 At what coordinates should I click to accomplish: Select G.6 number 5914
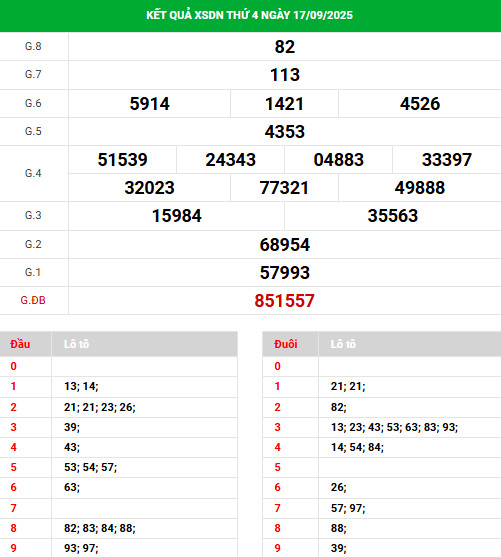pyautogui.click(x=150, y=104)
